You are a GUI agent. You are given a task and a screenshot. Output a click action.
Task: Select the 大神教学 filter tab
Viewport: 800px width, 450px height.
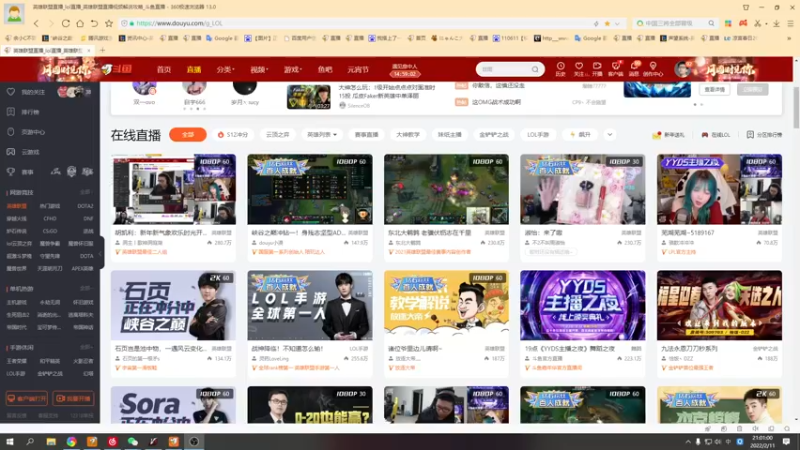click(408, 135)
